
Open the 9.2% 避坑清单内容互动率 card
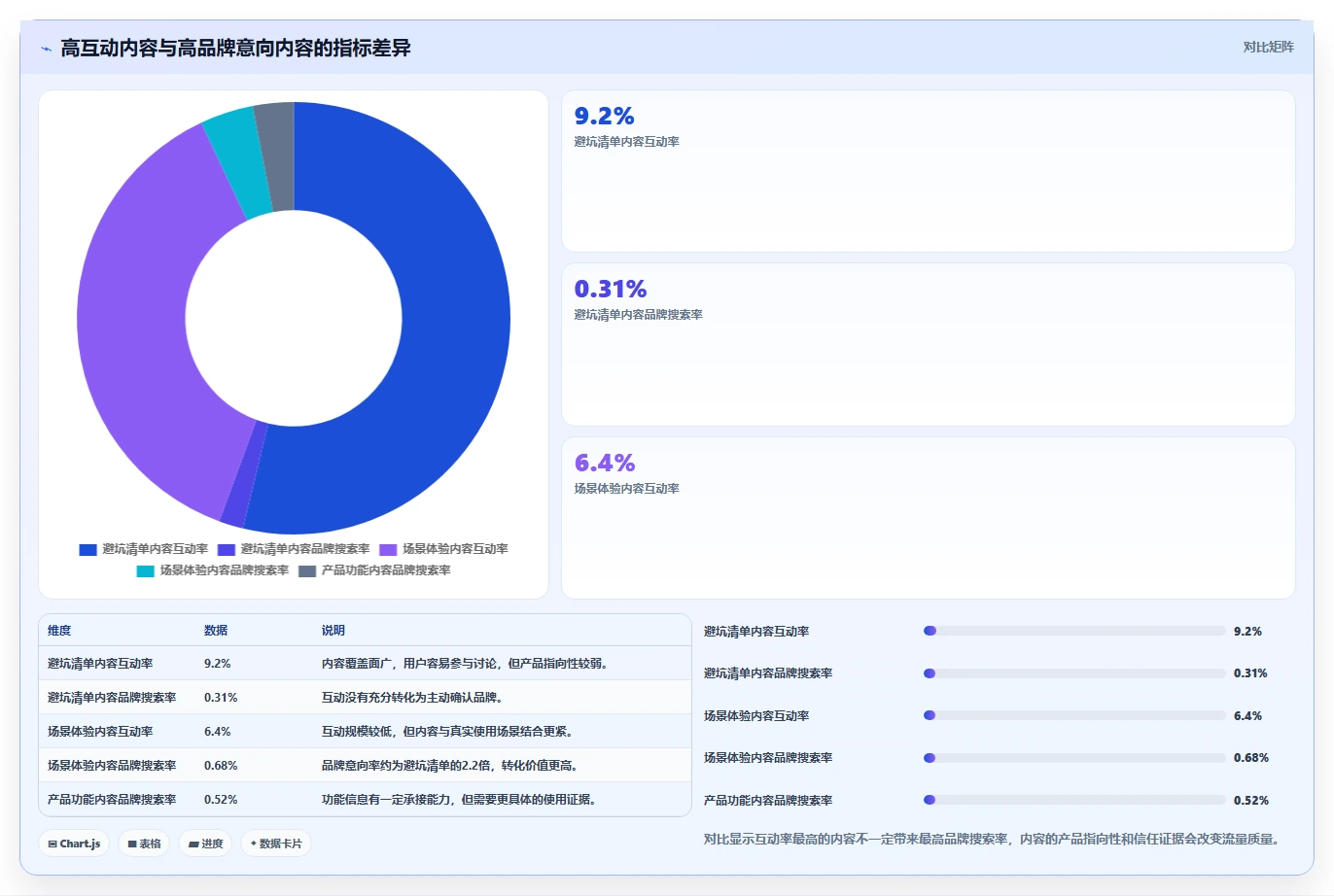pyautogui.click(x=929, y=171)
